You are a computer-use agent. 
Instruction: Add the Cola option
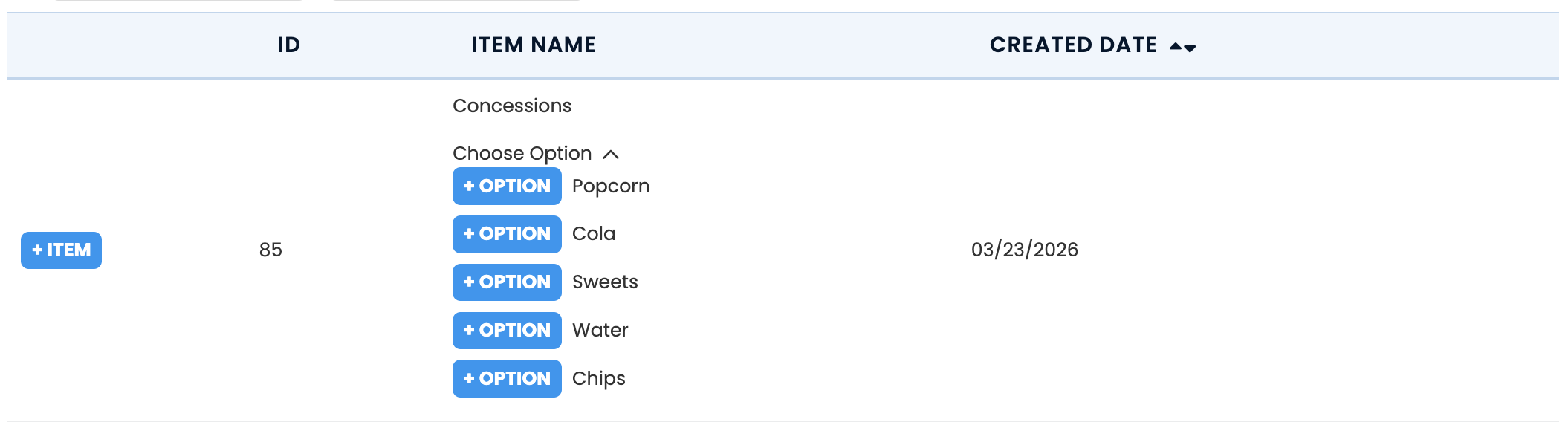[507, 234]
